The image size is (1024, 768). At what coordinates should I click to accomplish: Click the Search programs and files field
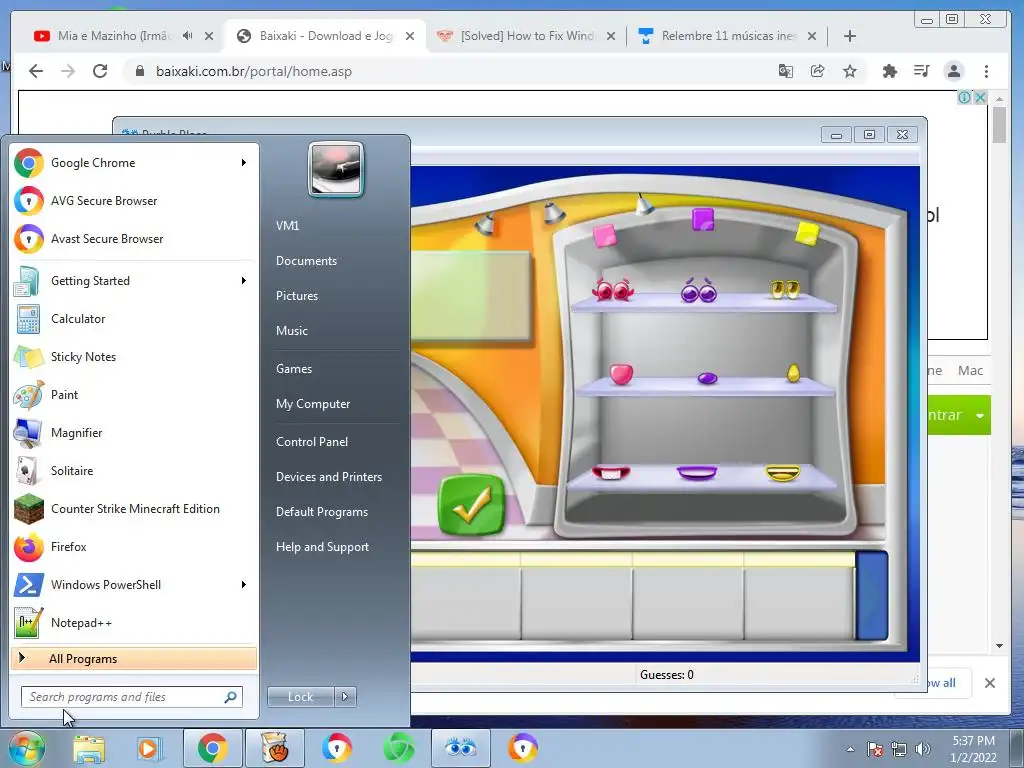pyautogui.click(x=132, y=697)
